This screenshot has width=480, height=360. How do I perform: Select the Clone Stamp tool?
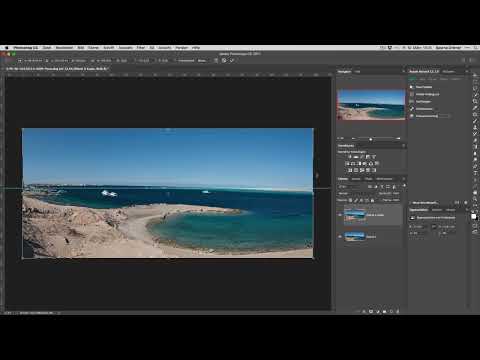point(475,127)
